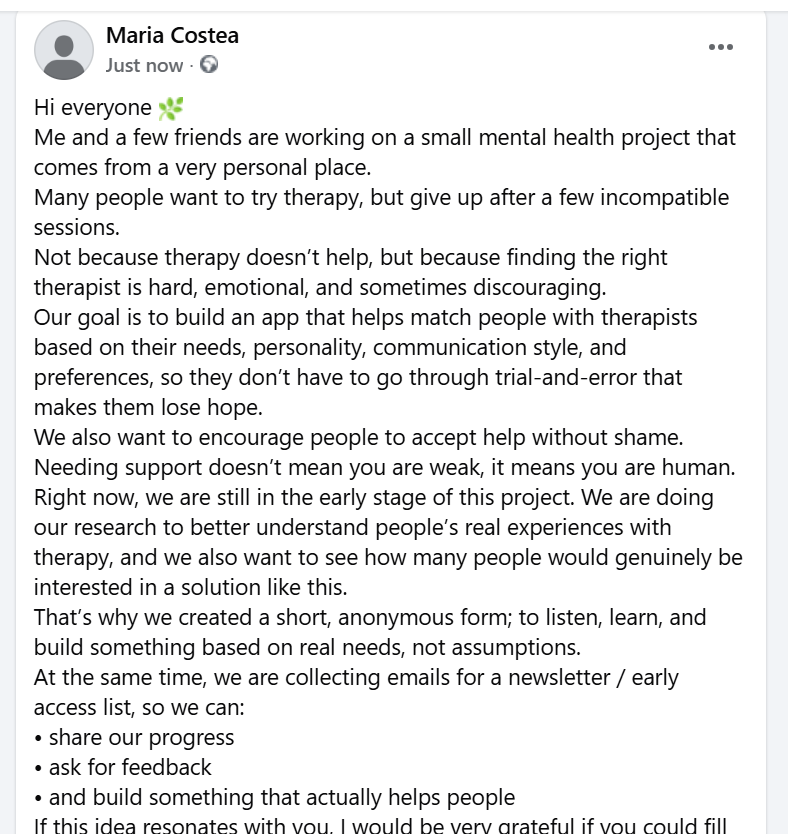Click the line starting "Not because therapy doesn't help"
788x834 pixels.
[x=350, y=258]
